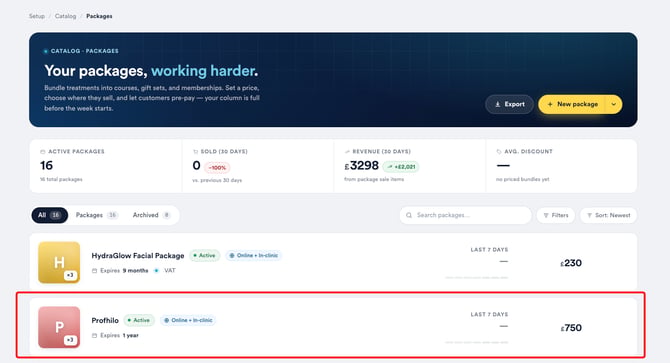Click the sort icon in Sort: Newest

[589, 216]
